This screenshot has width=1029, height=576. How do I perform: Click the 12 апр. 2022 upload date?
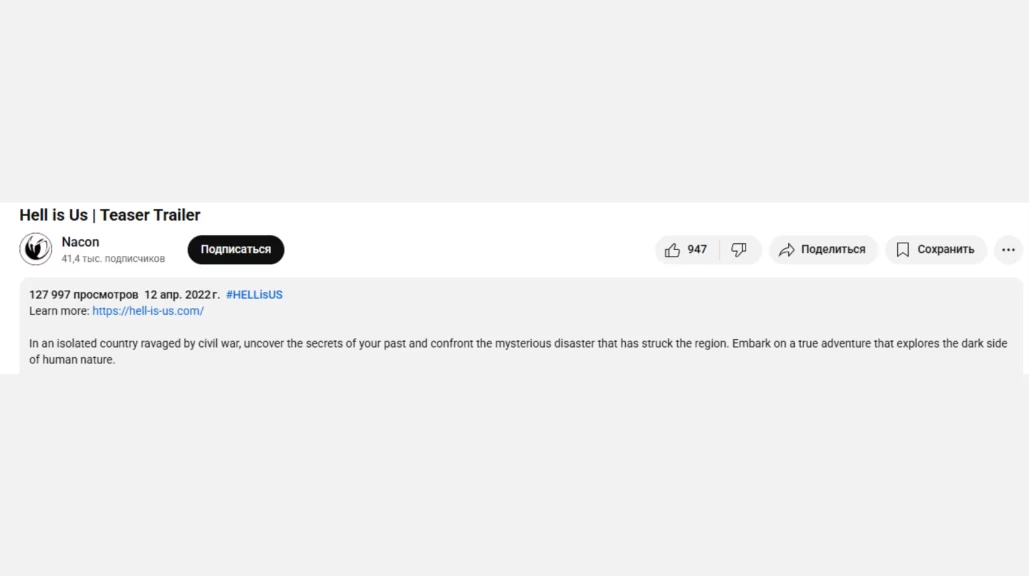click(x=181, y=295)
